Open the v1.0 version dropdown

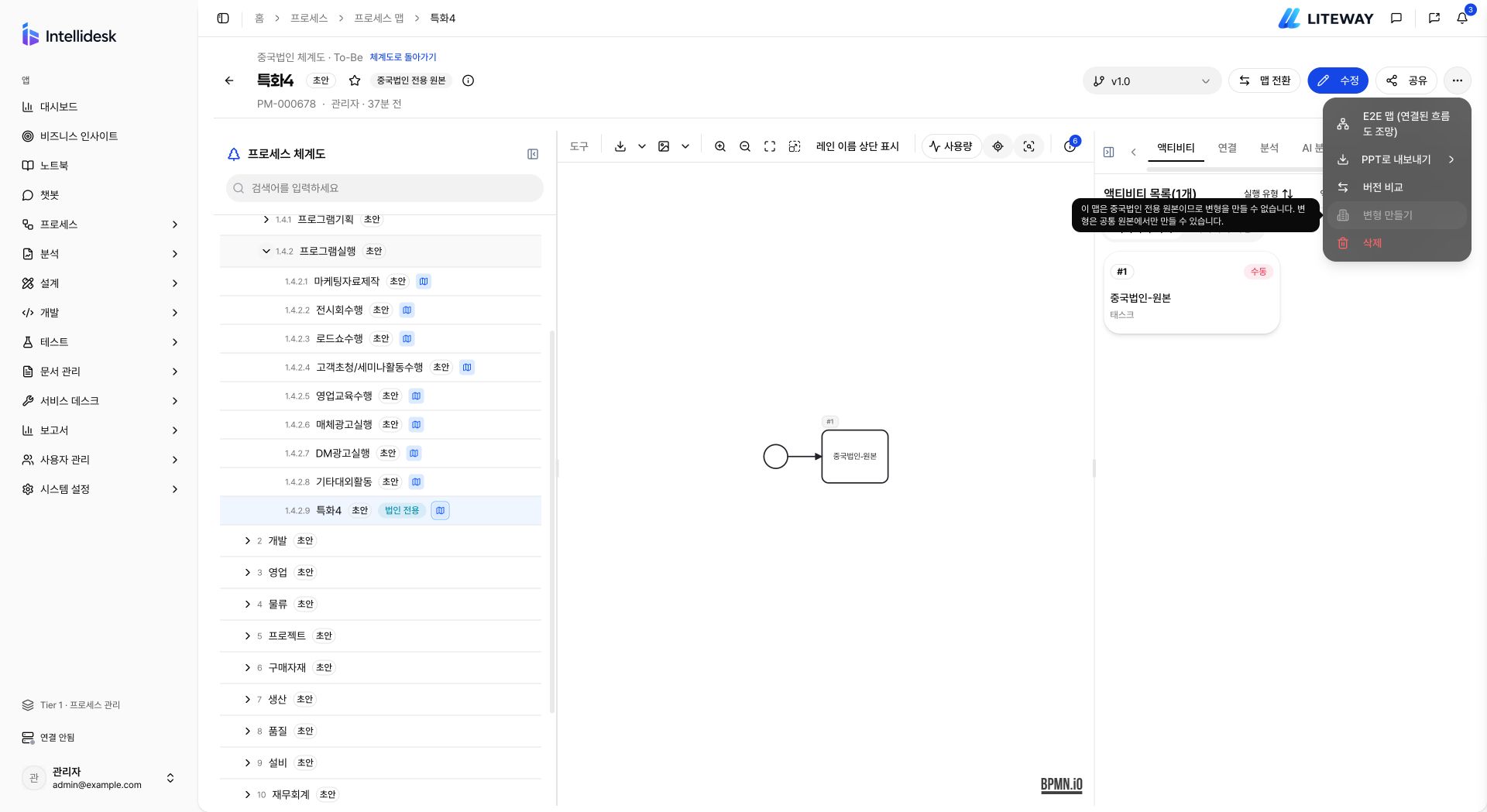click(1152, 81)
